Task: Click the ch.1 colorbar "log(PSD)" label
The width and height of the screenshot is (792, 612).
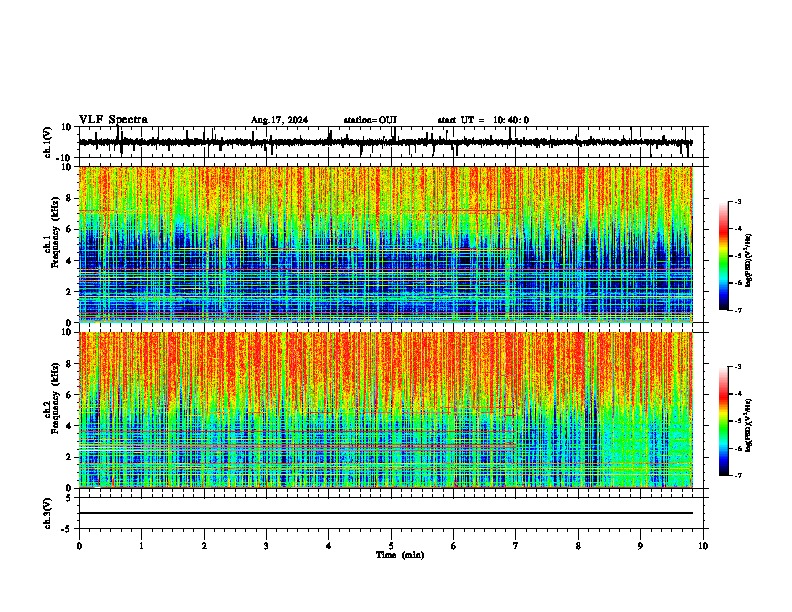Action: pos(748,261)
